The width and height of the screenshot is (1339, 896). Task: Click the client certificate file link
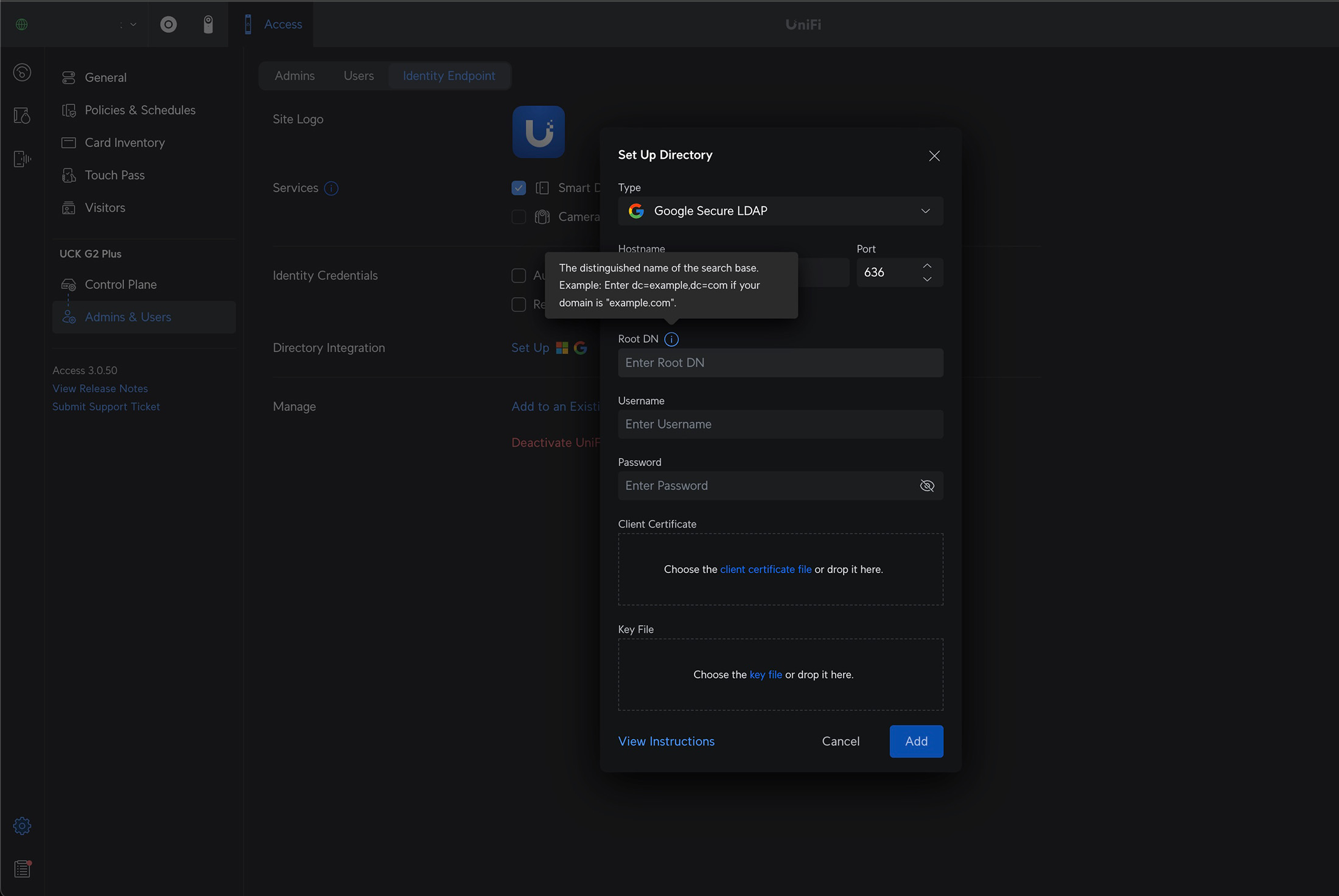[x=766, y=569]
